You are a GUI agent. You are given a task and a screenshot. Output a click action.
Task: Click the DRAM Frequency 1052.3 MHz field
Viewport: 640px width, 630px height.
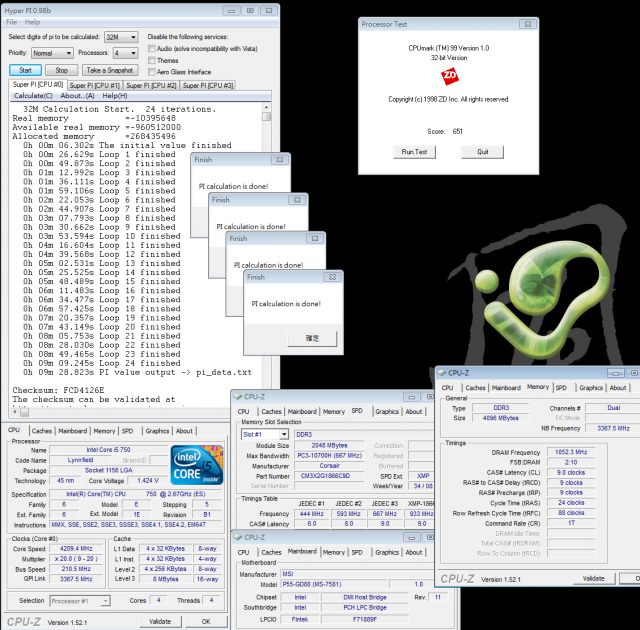coord(571,452)
